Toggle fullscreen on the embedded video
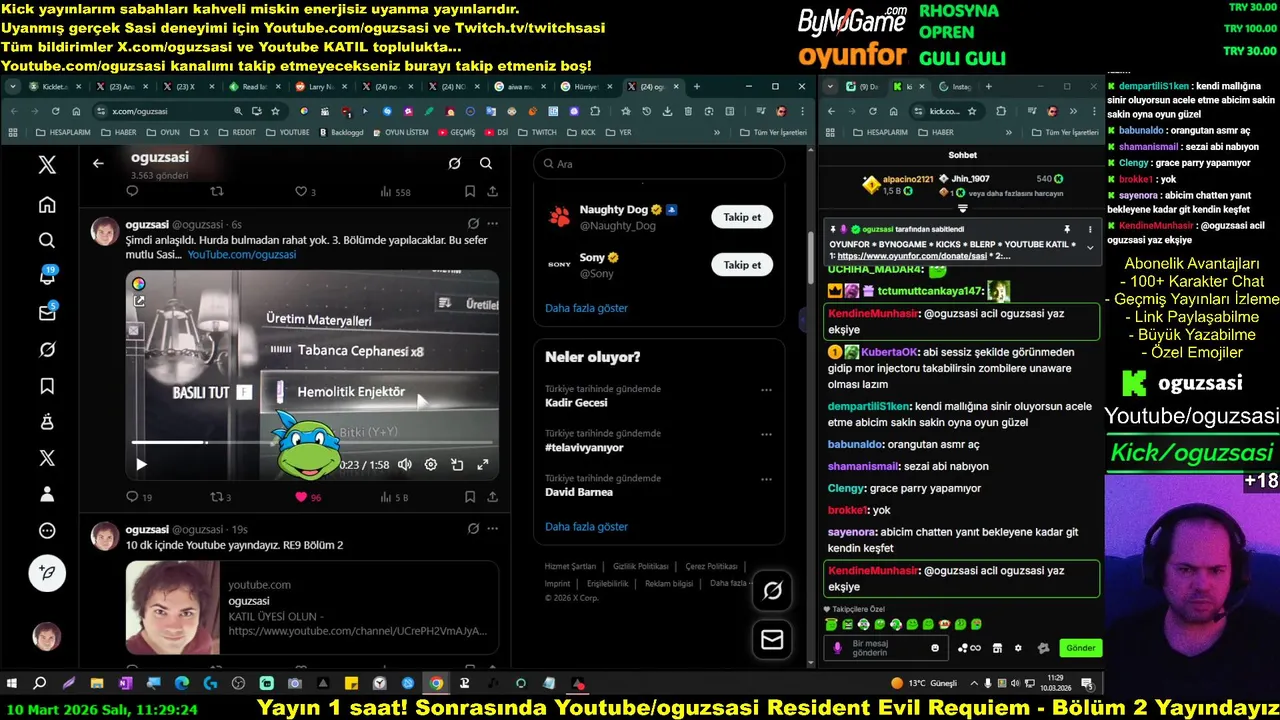The height and width of the screenshot is (720, 1280). 483,464
